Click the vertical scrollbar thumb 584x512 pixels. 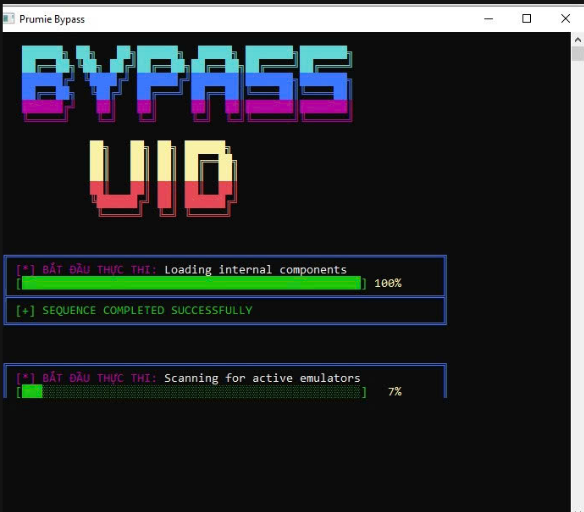(x=578, y=54)
